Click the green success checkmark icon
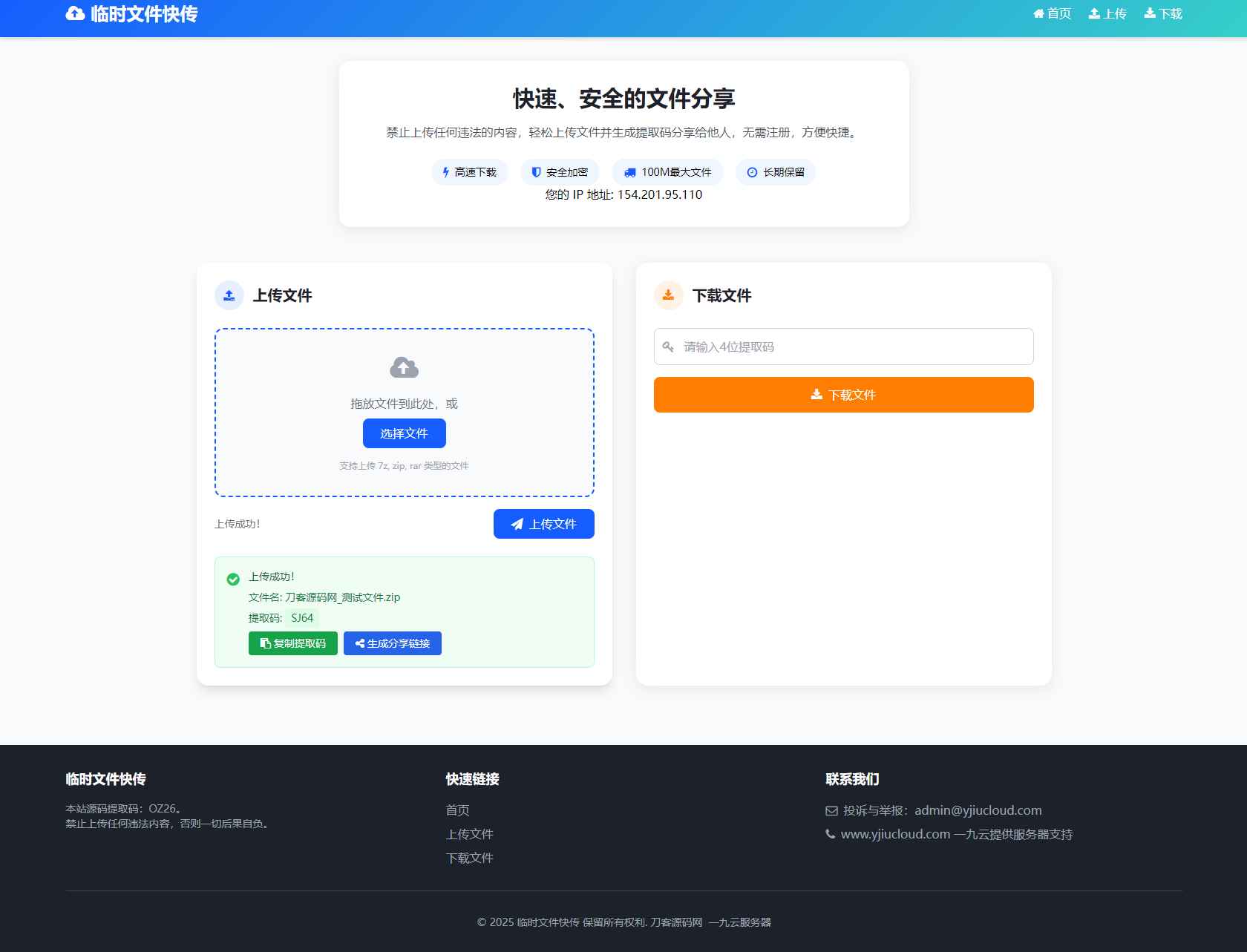The height and width of the screenshot is (952, 1247). [232, 579]
